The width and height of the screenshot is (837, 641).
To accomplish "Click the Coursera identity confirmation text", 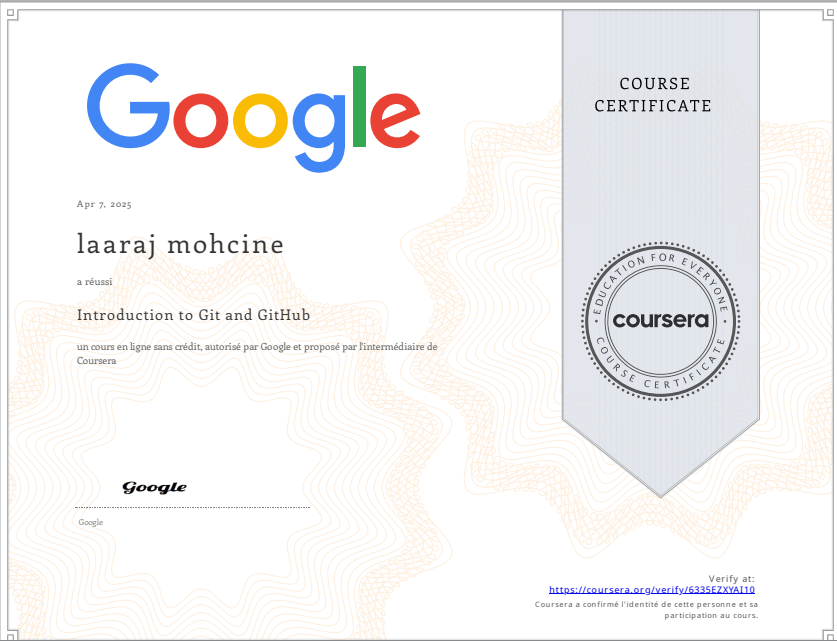I will click(651, 608).
